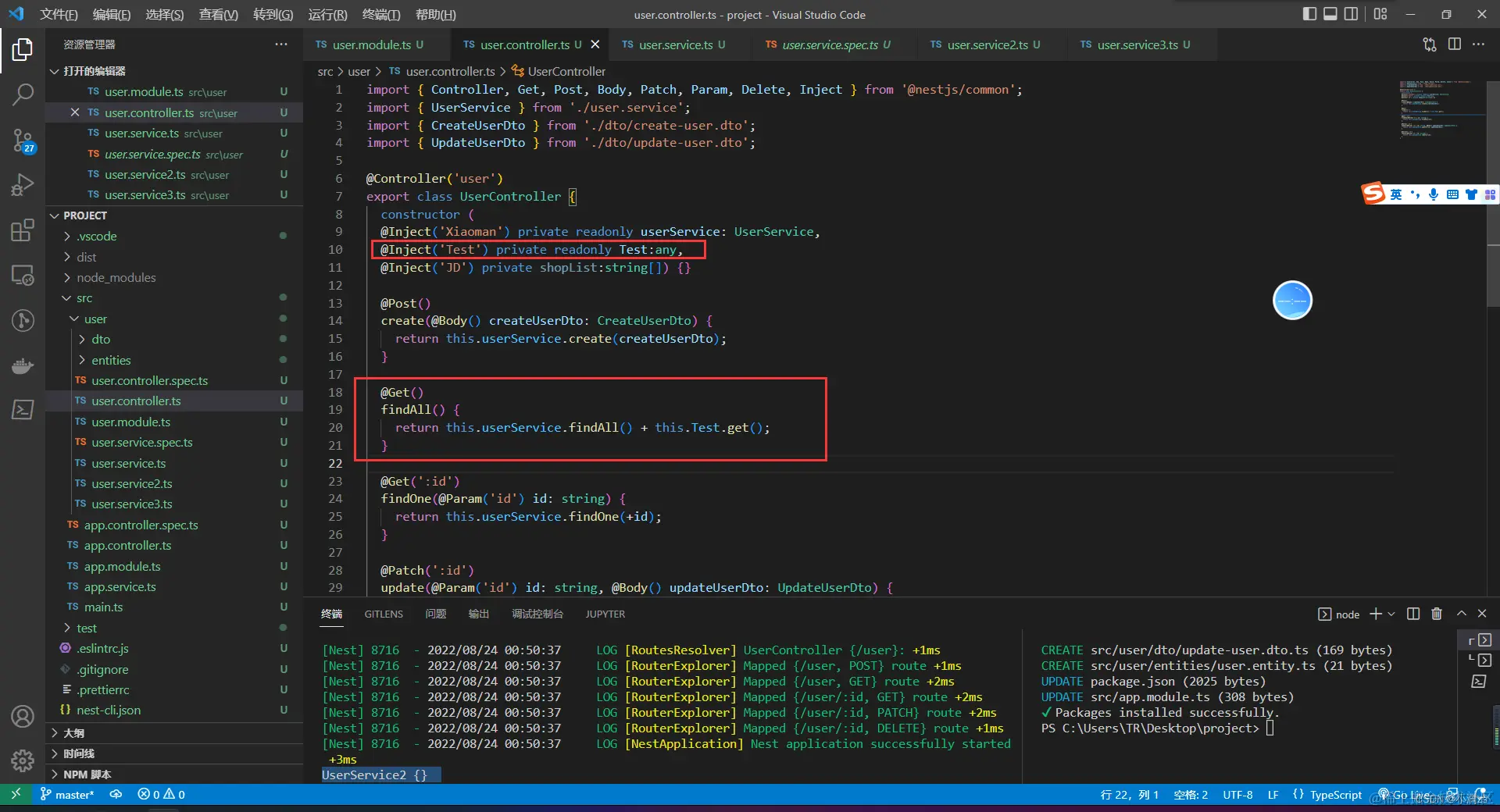The height and width of the screenshot is (812, 1500).
Task: Expand the node_modules folder
Action: point(116,277)
